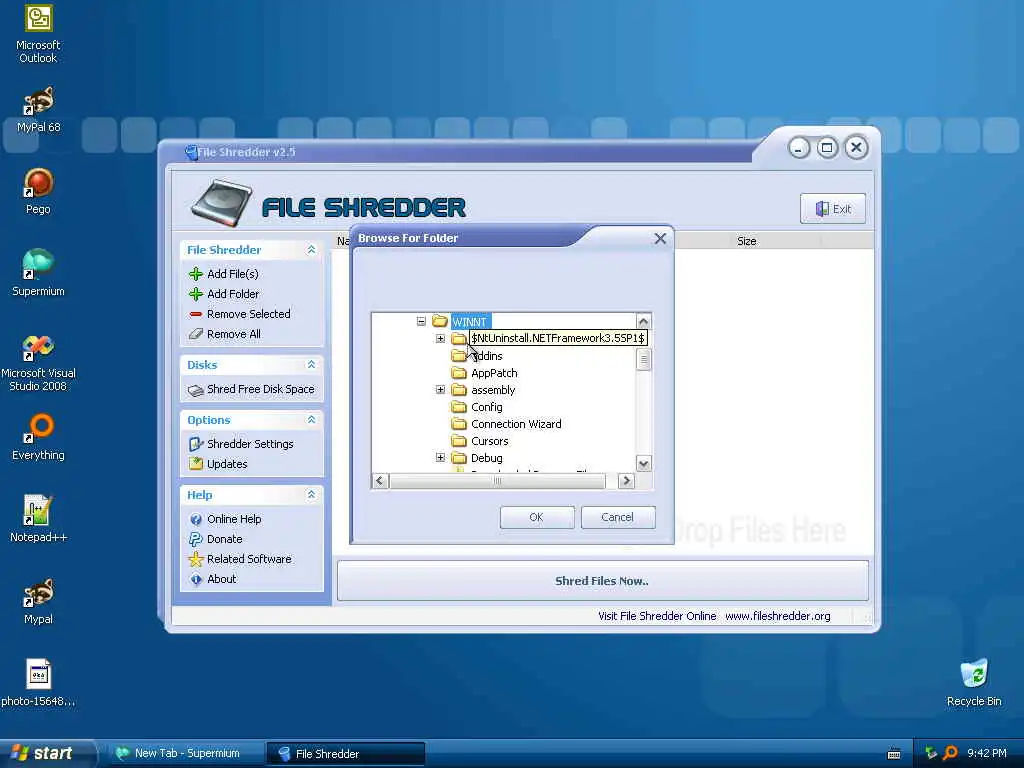Select Microsoft Visual Studio 2008 shortcut

pyautogui.click(x=38, y=362)
